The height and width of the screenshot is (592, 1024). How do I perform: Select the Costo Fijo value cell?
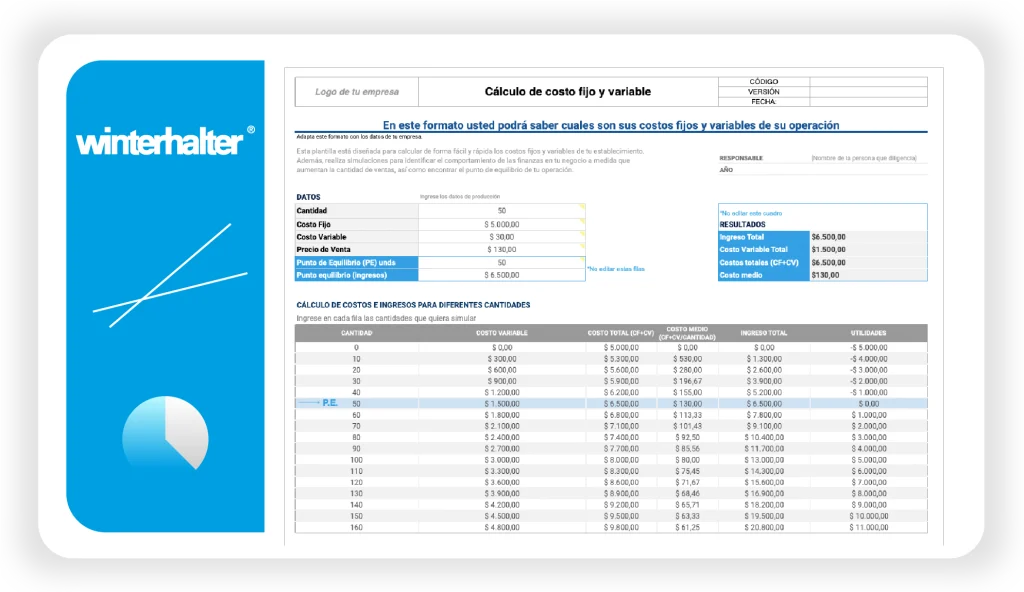[502, 224]
